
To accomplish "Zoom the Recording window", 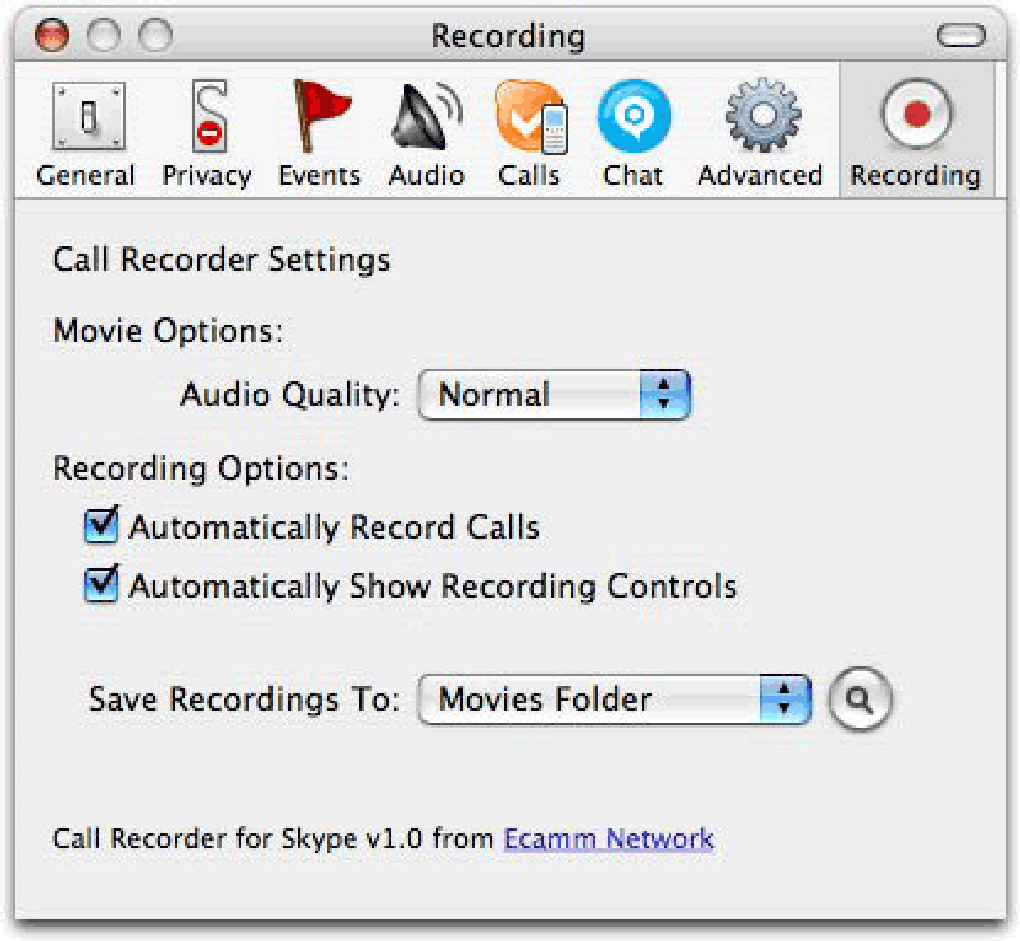I will coord(155,37).
